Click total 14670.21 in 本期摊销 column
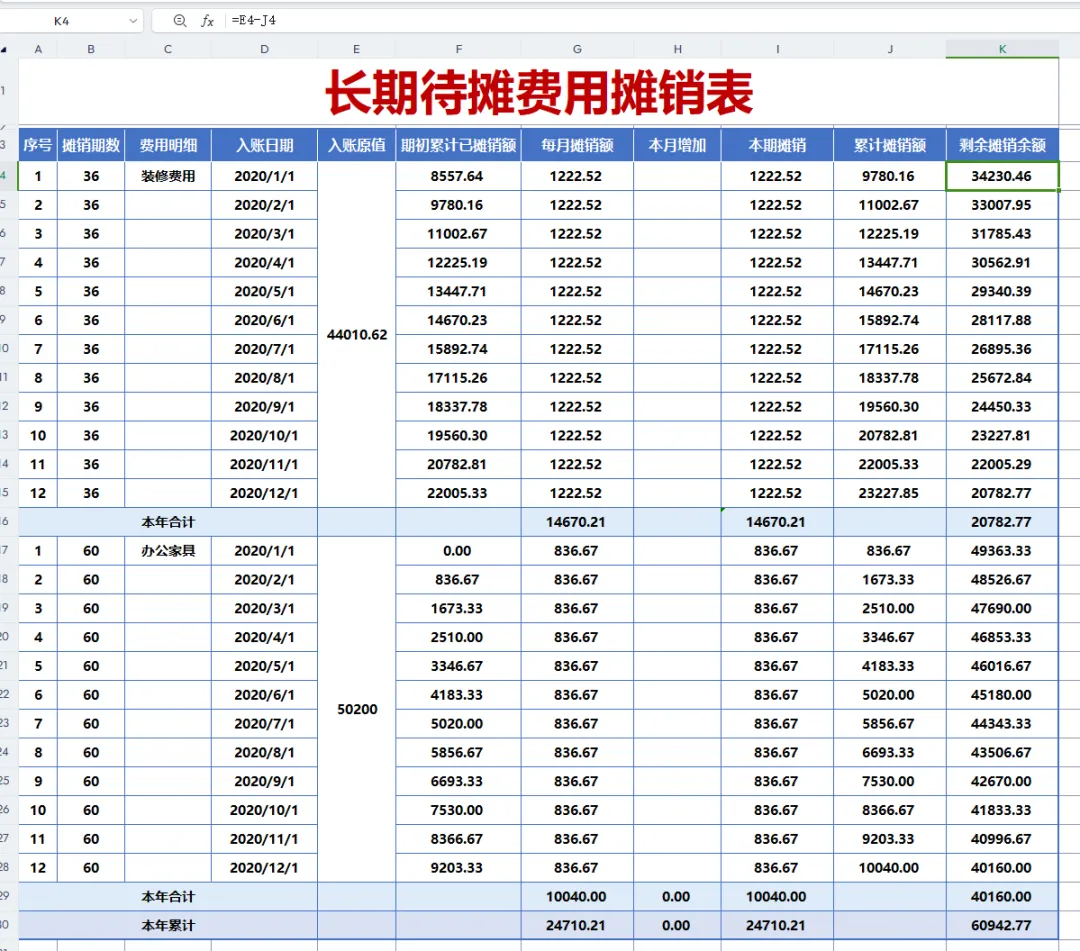 [x=778, y=522]
